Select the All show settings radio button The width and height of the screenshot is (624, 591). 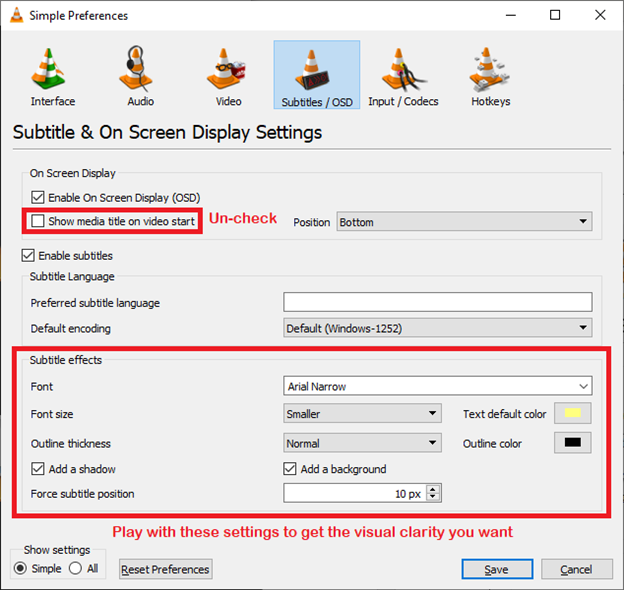[76, 569]
